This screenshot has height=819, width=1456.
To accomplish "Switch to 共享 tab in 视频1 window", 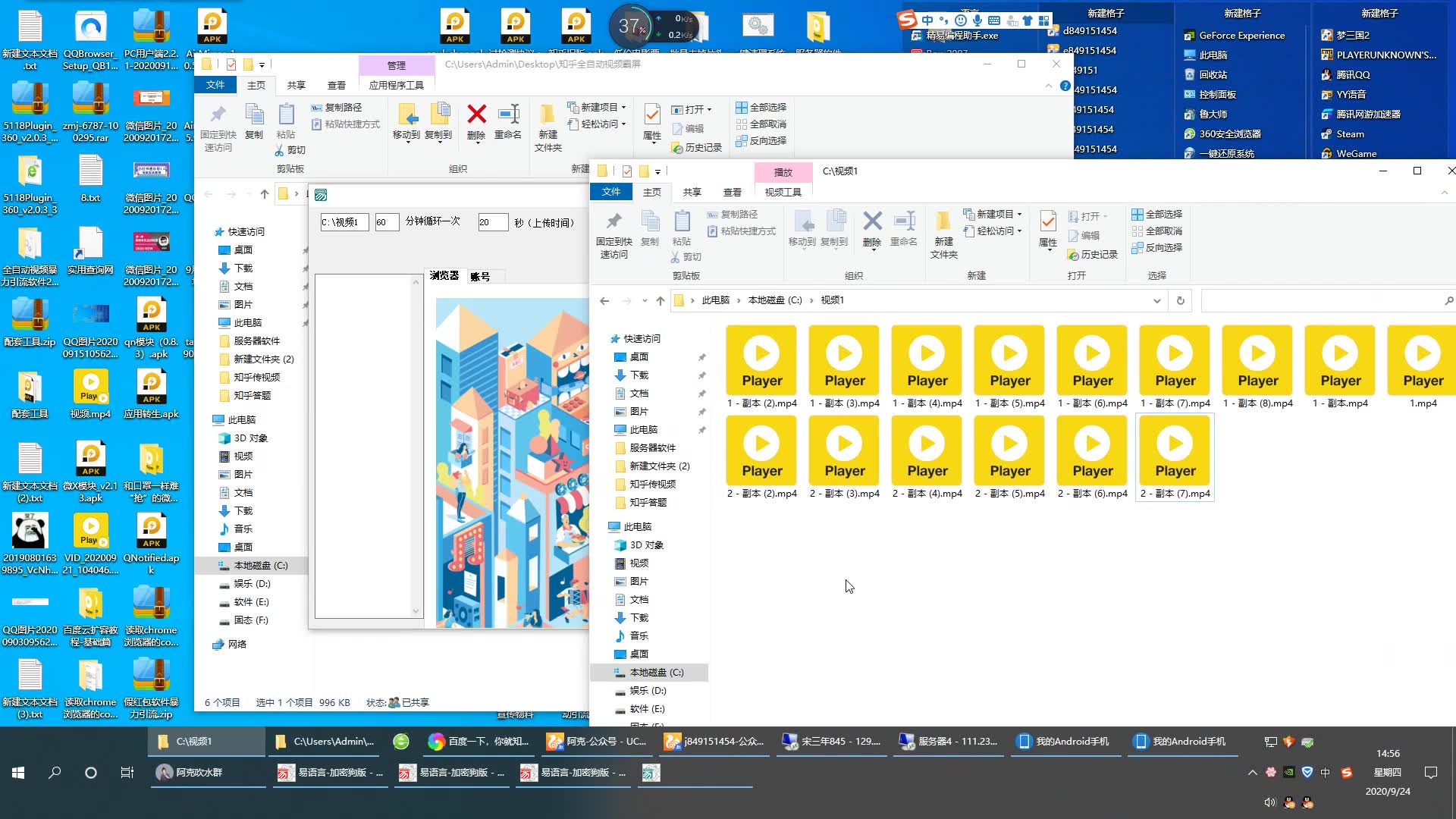I will click(x=692, y=192).
